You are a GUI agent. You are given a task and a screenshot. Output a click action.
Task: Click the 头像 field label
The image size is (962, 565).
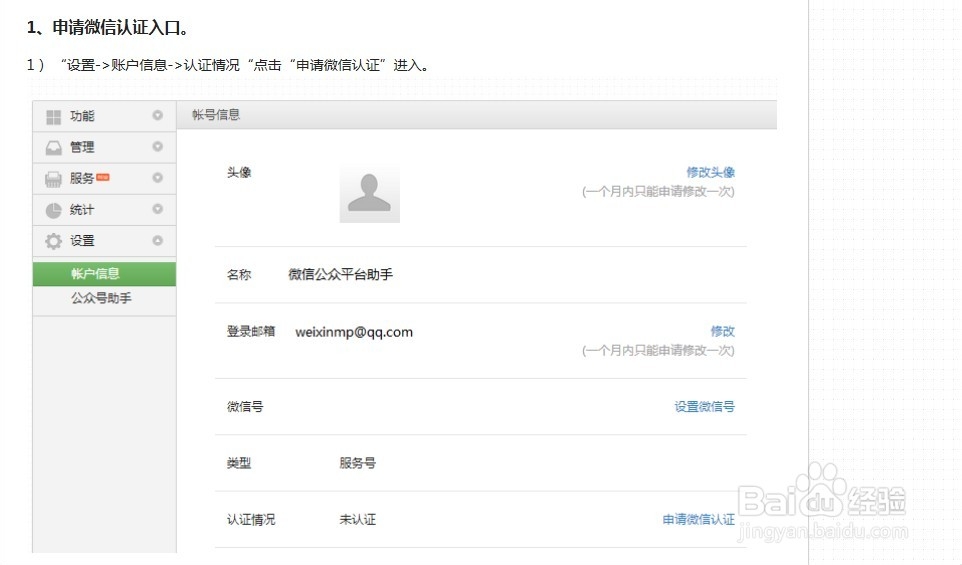(239, 172)
